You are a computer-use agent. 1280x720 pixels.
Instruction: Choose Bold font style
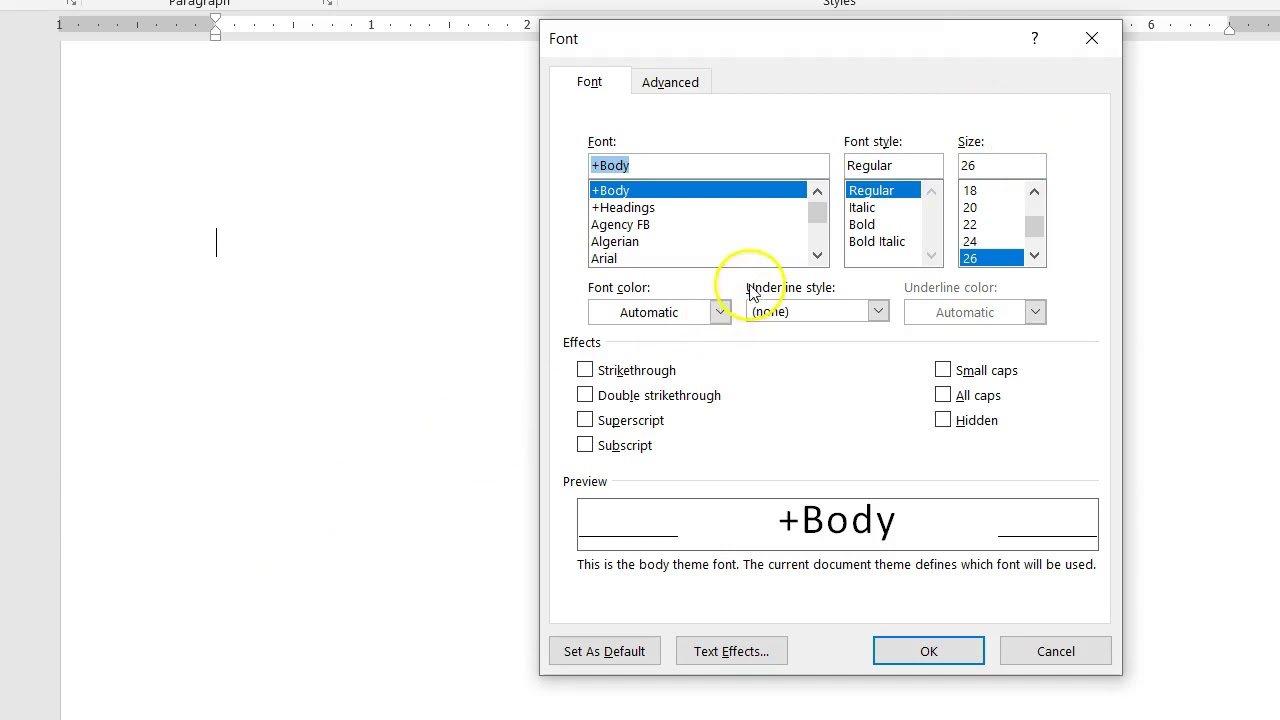pos(883,224)
